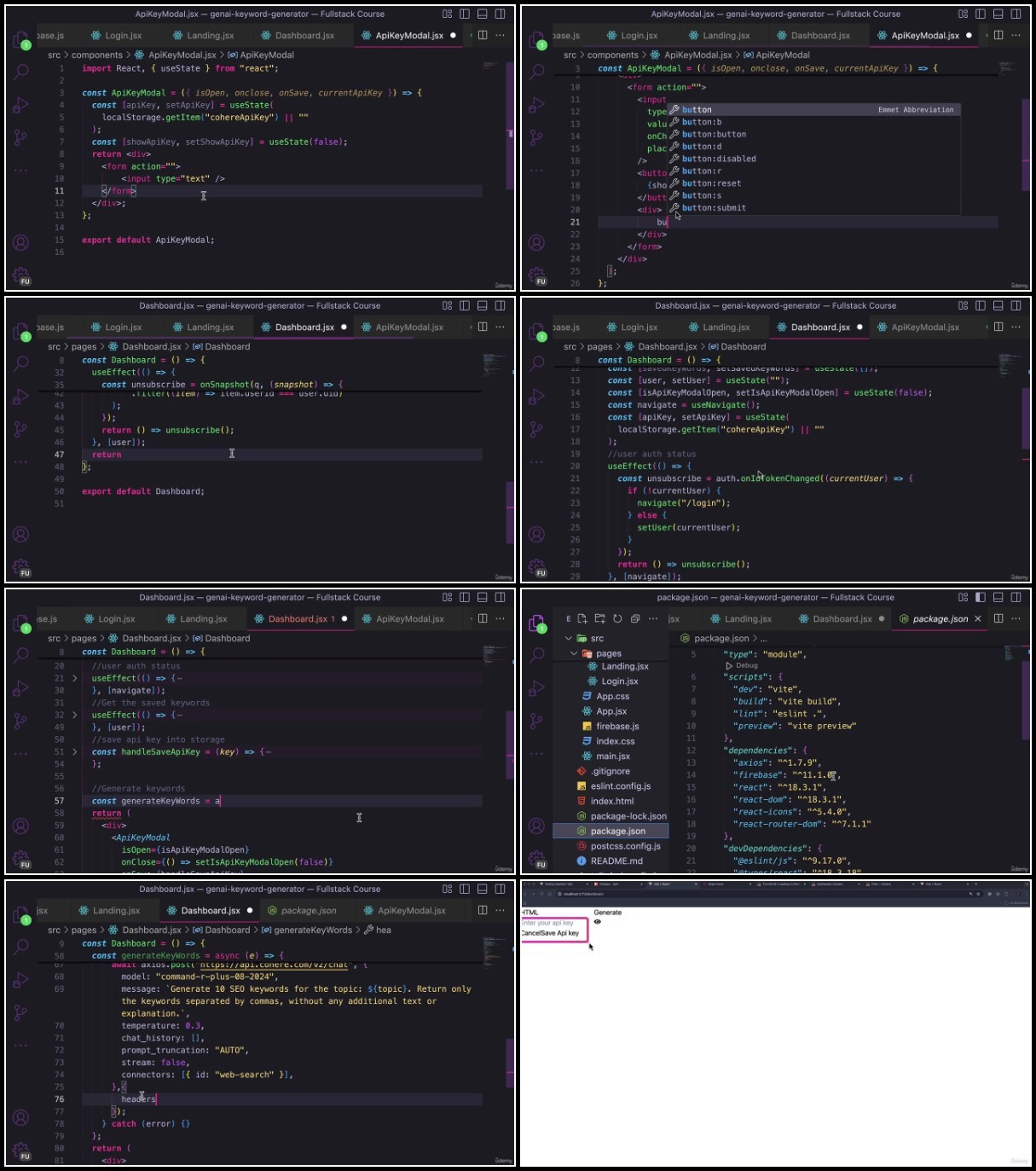Viewport: 1036px width, 1171px height.
Task: Open Source Control in the package.json window
Action: (x=537, y=721)
